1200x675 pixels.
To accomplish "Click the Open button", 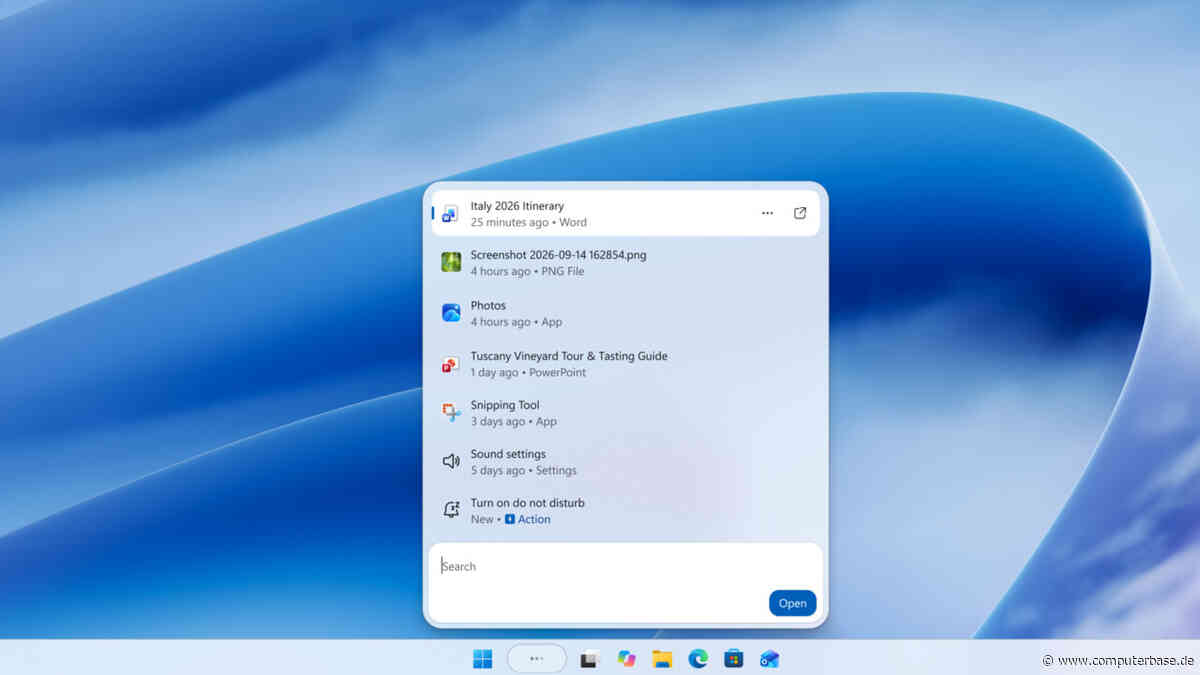I will 793,603.
